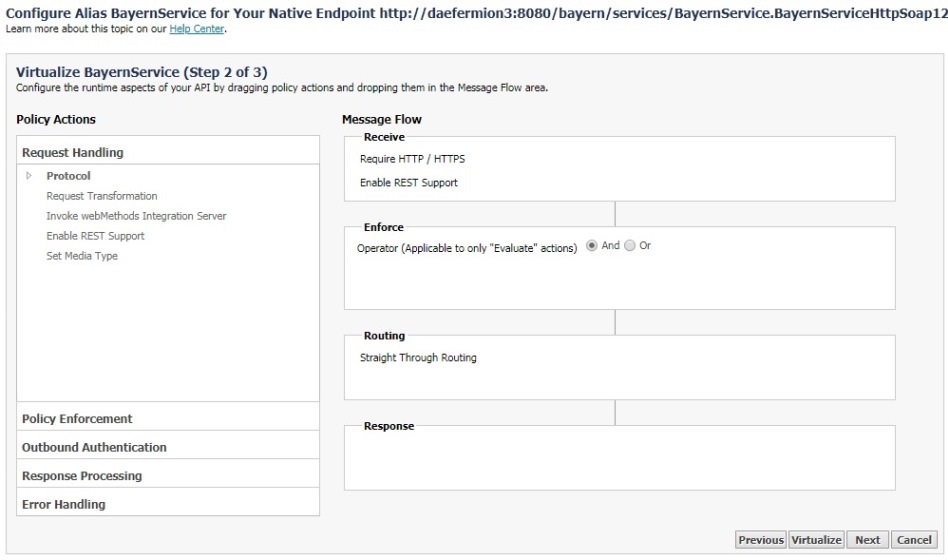Open the Help Center link
Image resolution: width=948 pixels, height=560 pixels.
196,28
